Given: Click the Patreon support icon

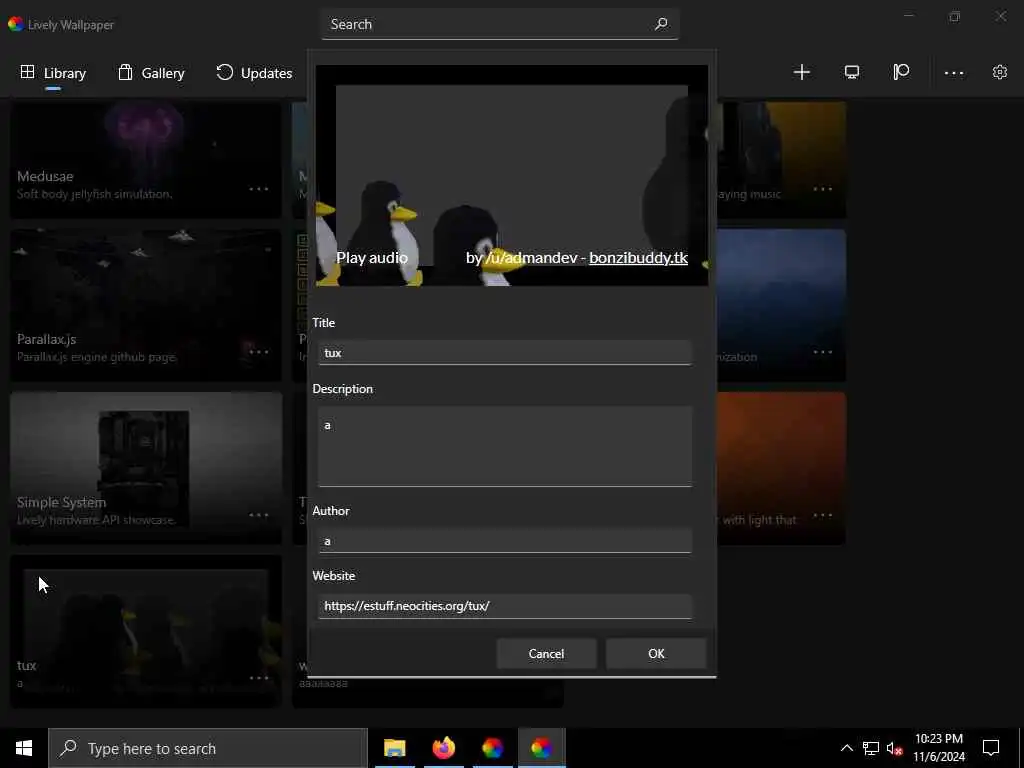Looking at the screenshot, I should pyautogui.click(x=901, y=72).
